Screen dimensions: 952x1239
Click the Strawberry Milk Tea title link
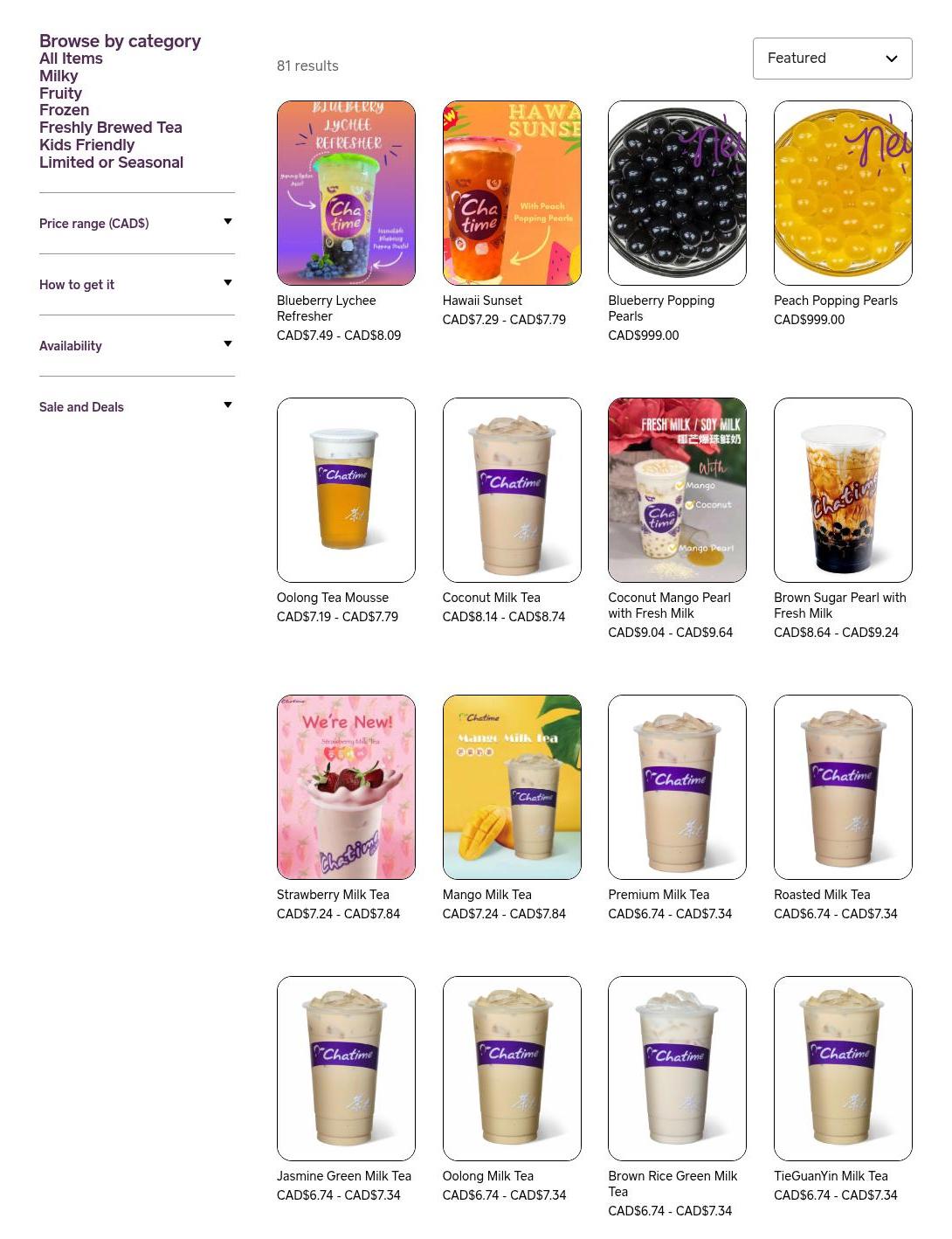coord(333,895)
